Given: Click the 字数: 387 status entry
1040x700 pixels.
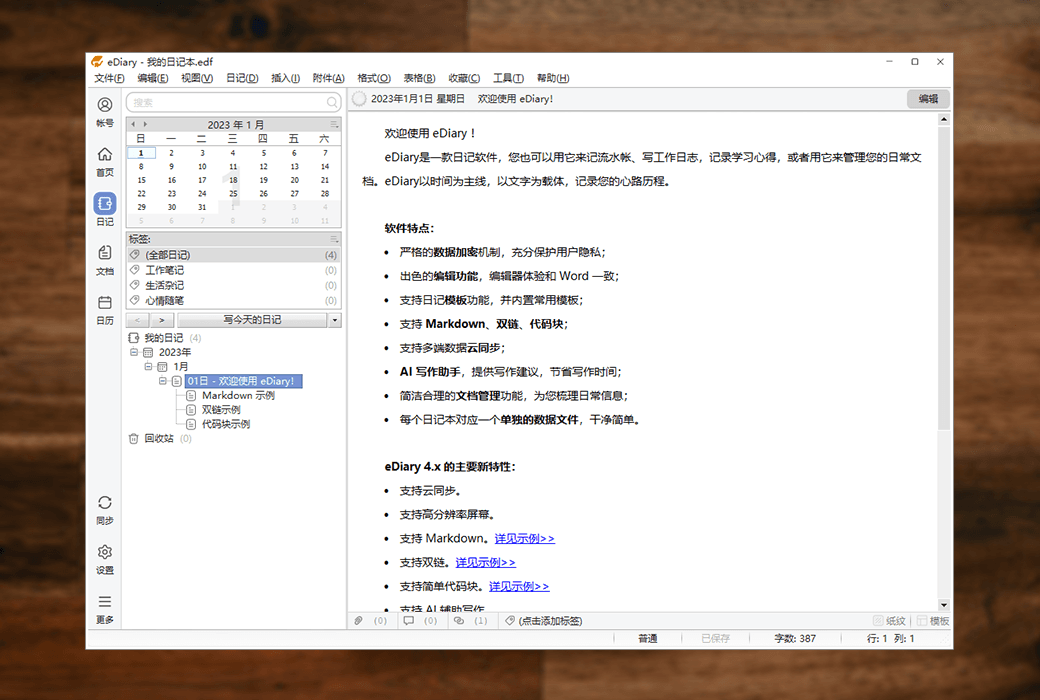Looking at the screenshot, I should (x=795, y=638).
